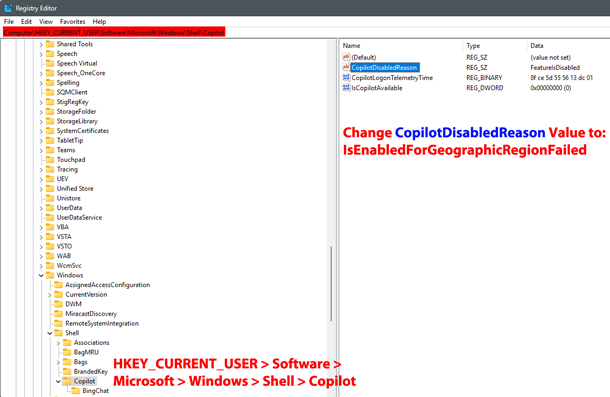Click the StorageFolder folder icon
This screenshot has width=610, height=397.
[50, 111]
